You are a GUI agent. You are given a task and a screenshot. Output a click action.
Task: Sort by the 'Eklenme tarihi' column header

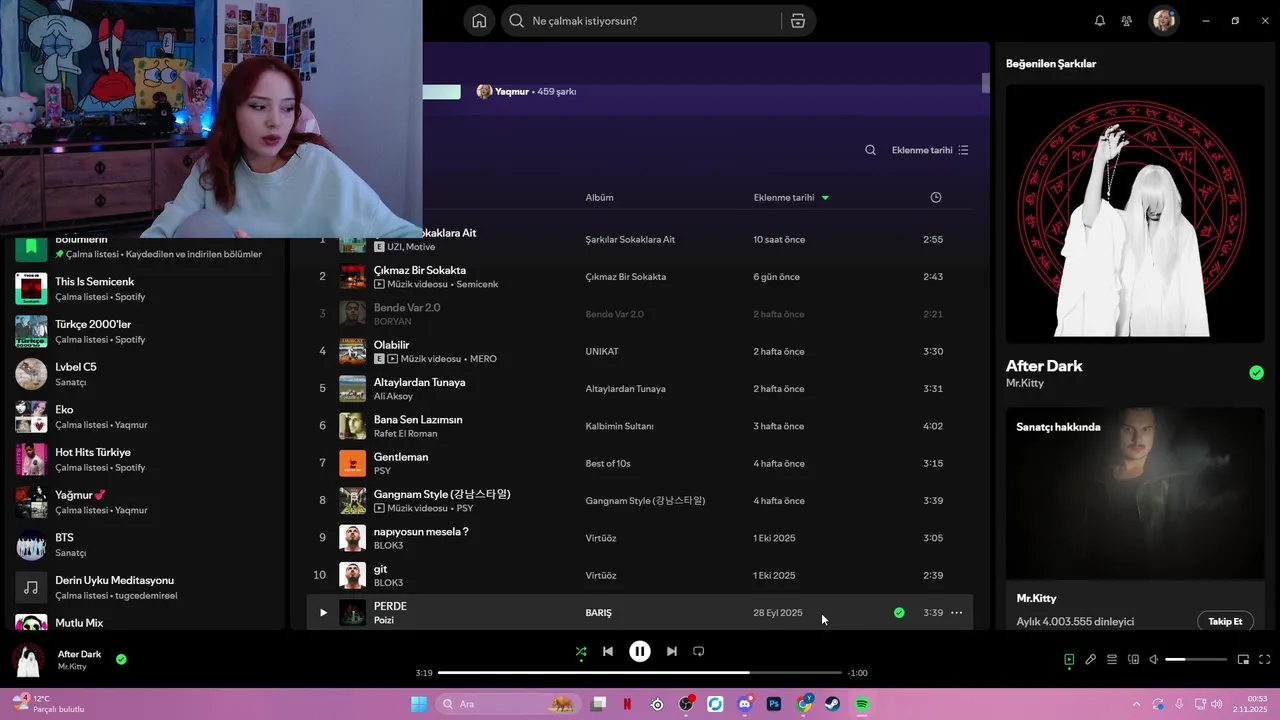[x=791, y=198]
